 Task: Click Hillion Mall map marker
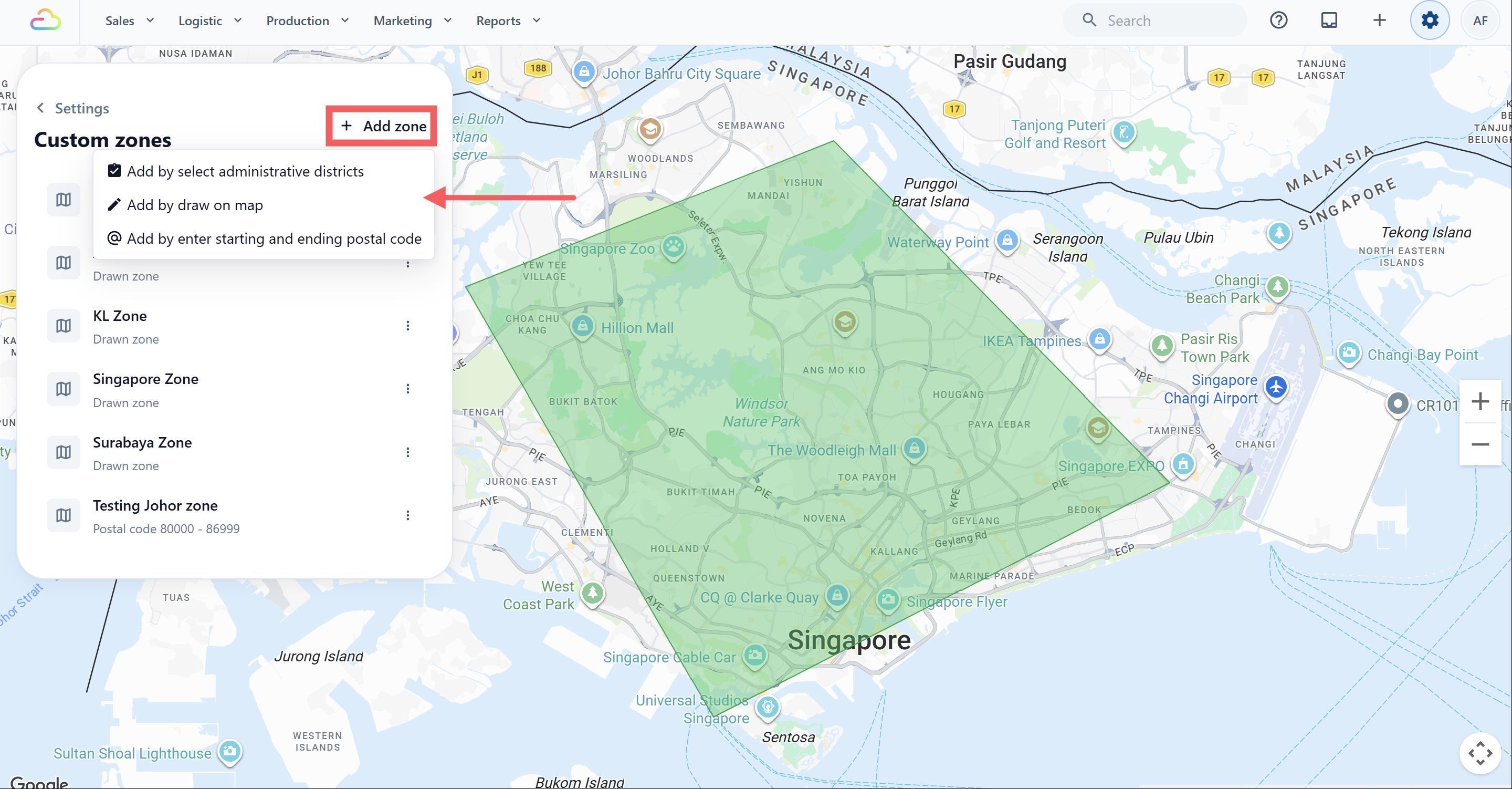pos(582,326)
